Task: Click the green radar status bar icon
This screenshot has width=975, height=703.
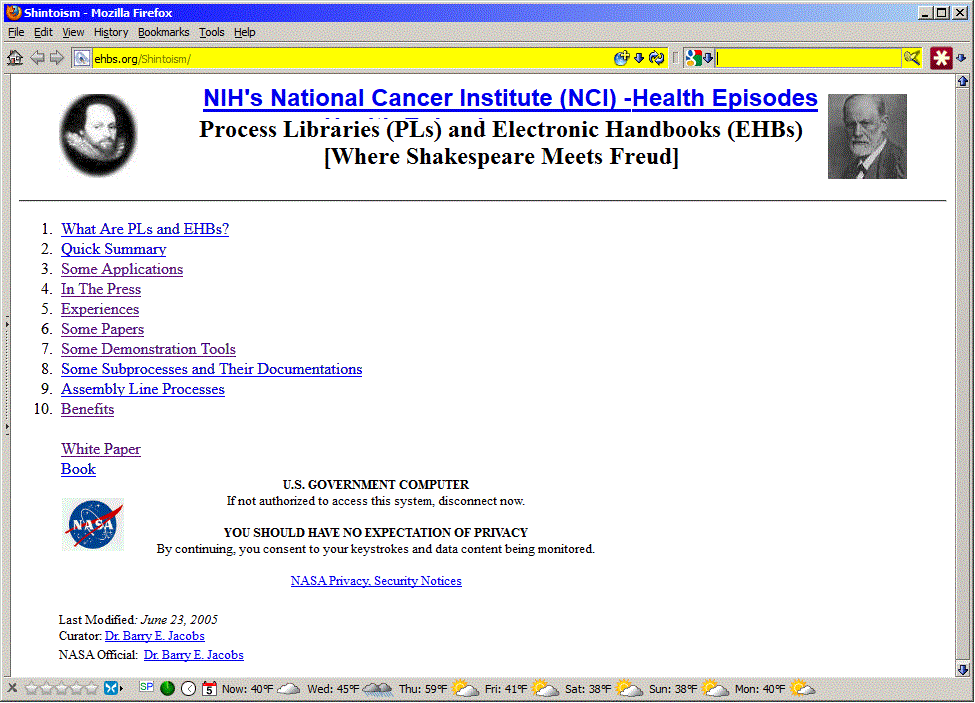Action: 167,688
